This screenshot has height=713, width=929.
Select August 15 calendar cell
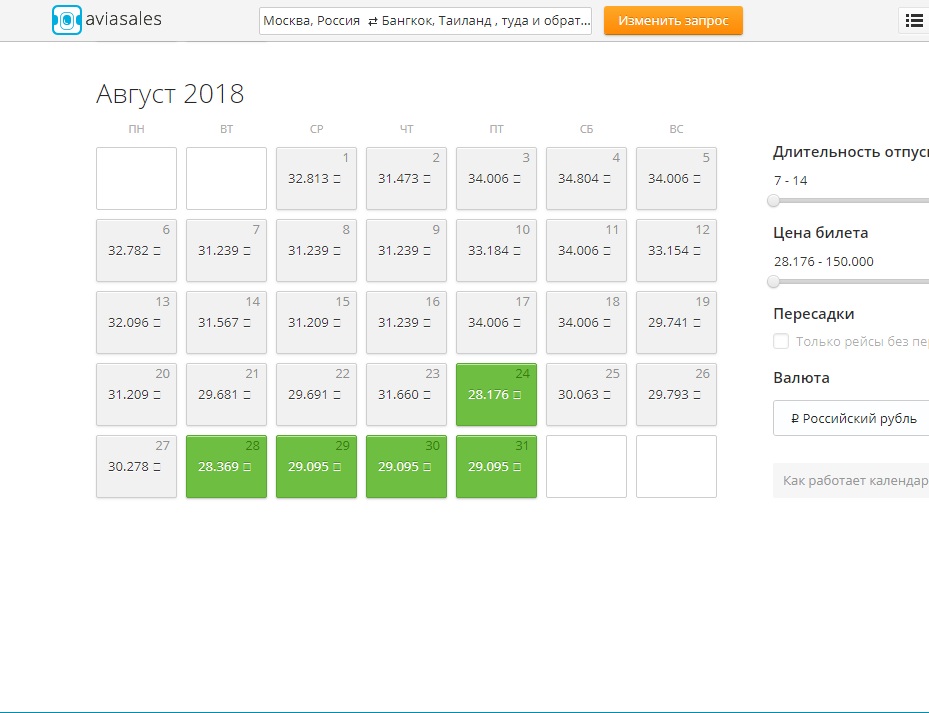[x=316, y=322]
